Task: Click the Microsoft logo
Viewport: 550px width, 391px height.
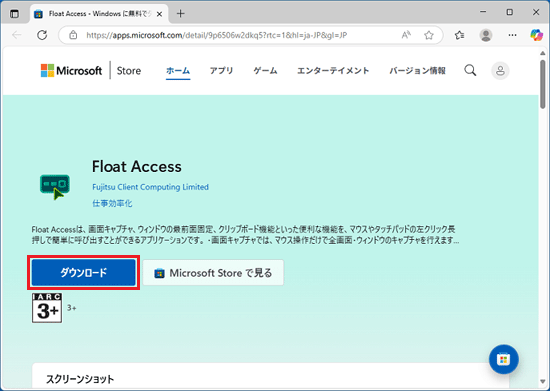Action: [71, 70]
